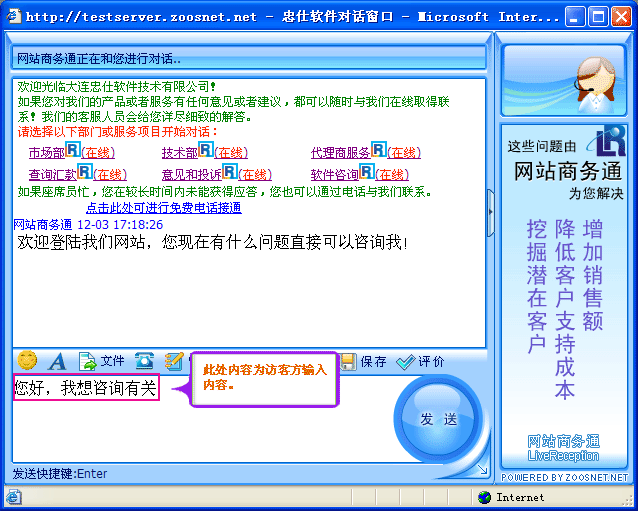Click 文件 label in toolbar
Image resolution: width=638 pixels, height=511 pixels.
tap(113, 361)
